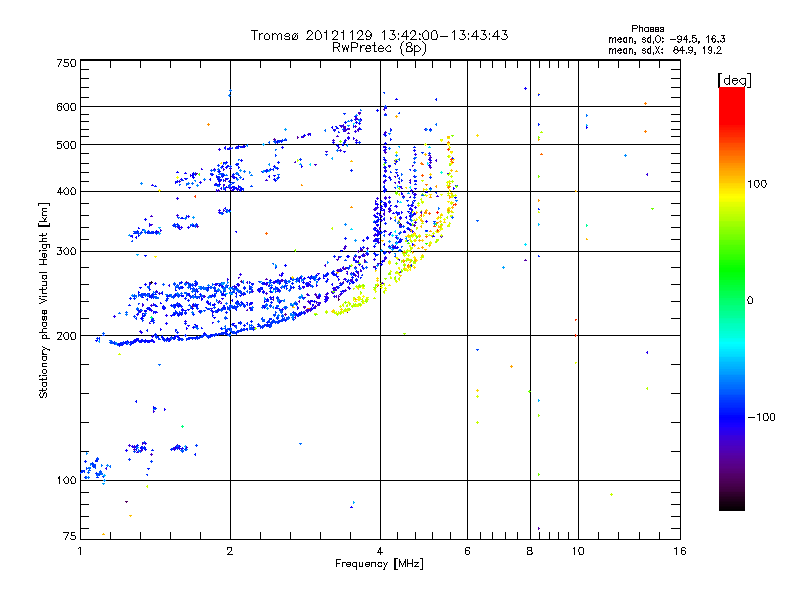Click the '4' x-axis tick label
800x600 pixels.
click(380, 551)
